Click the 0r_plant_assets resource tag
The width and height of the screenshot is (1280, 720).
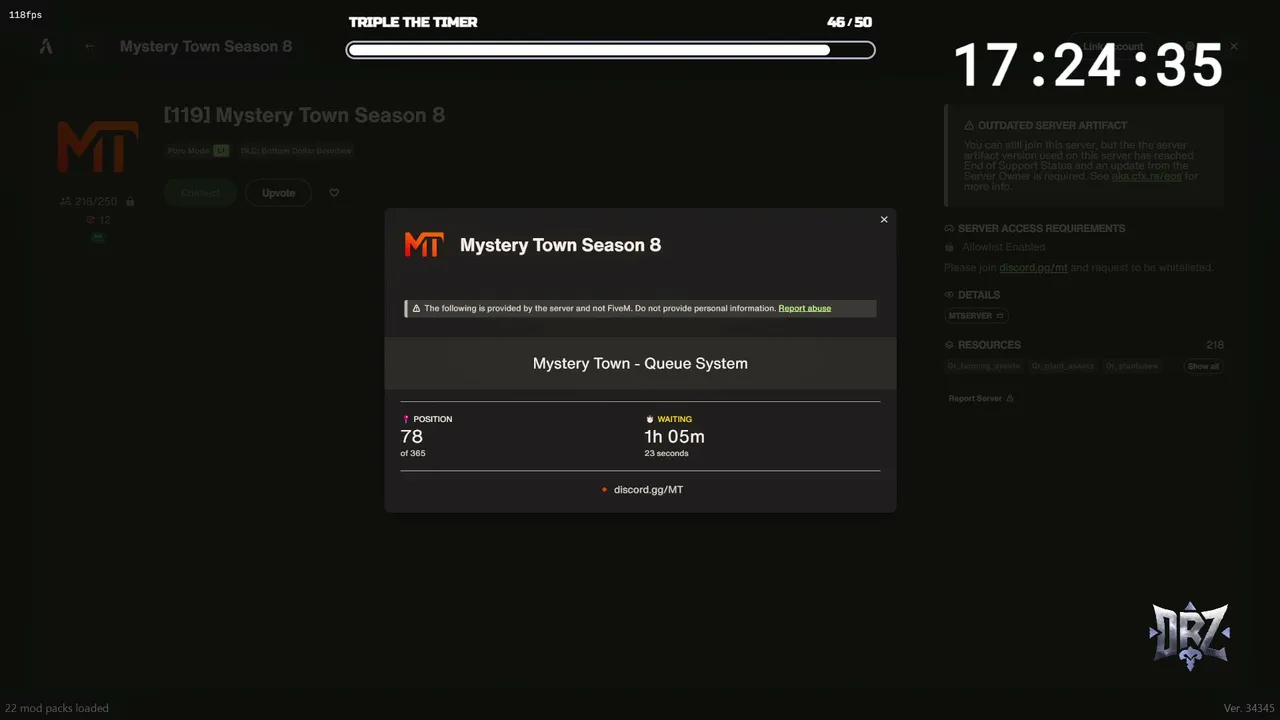[1063, 366]
